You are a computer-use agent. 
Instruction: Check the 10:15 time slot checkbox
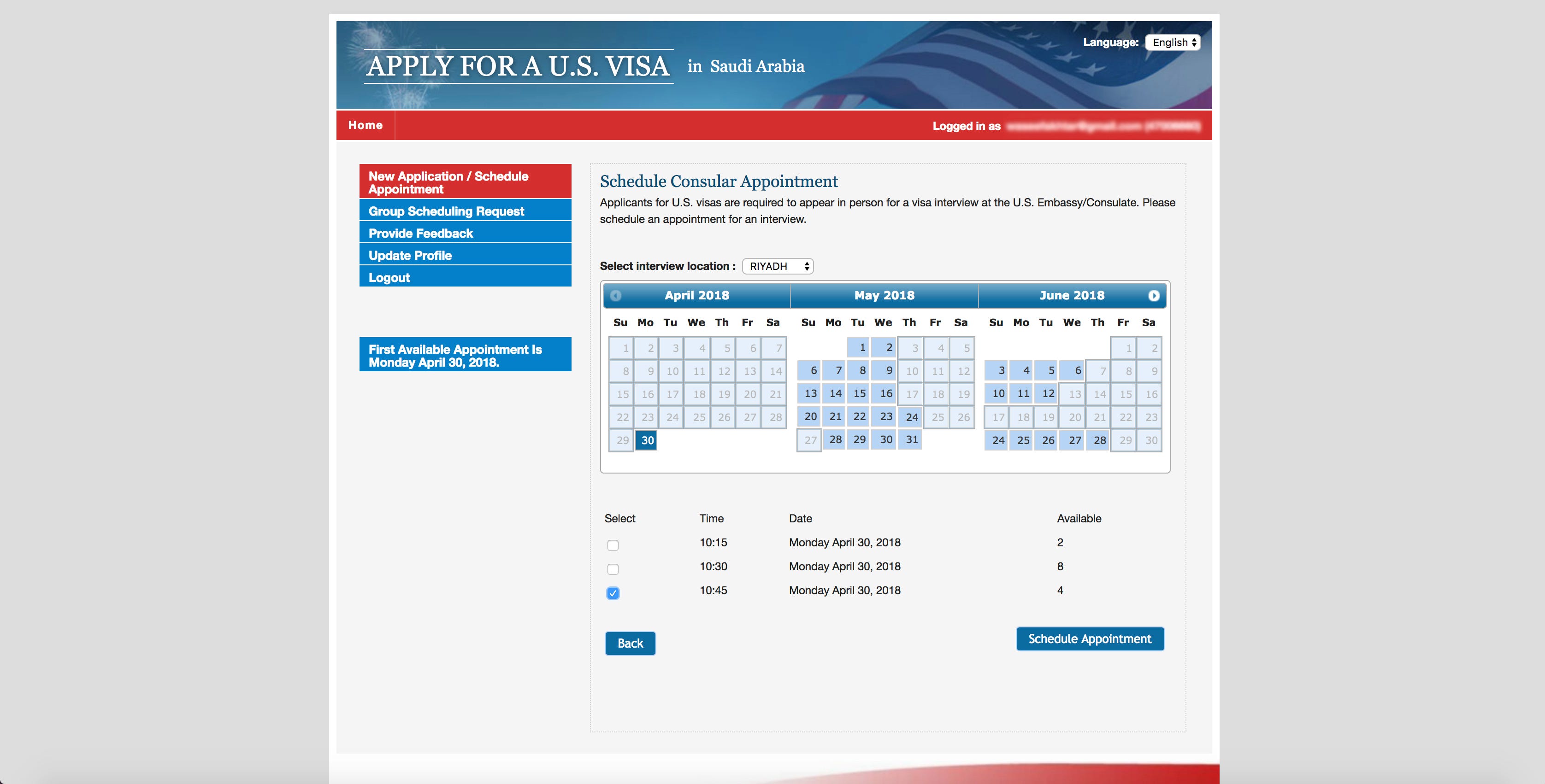tap(613, 545)
